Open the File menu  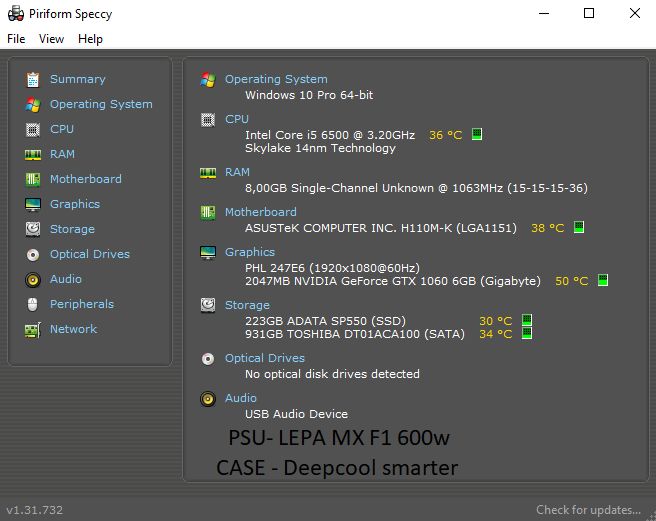click(16, 39)
